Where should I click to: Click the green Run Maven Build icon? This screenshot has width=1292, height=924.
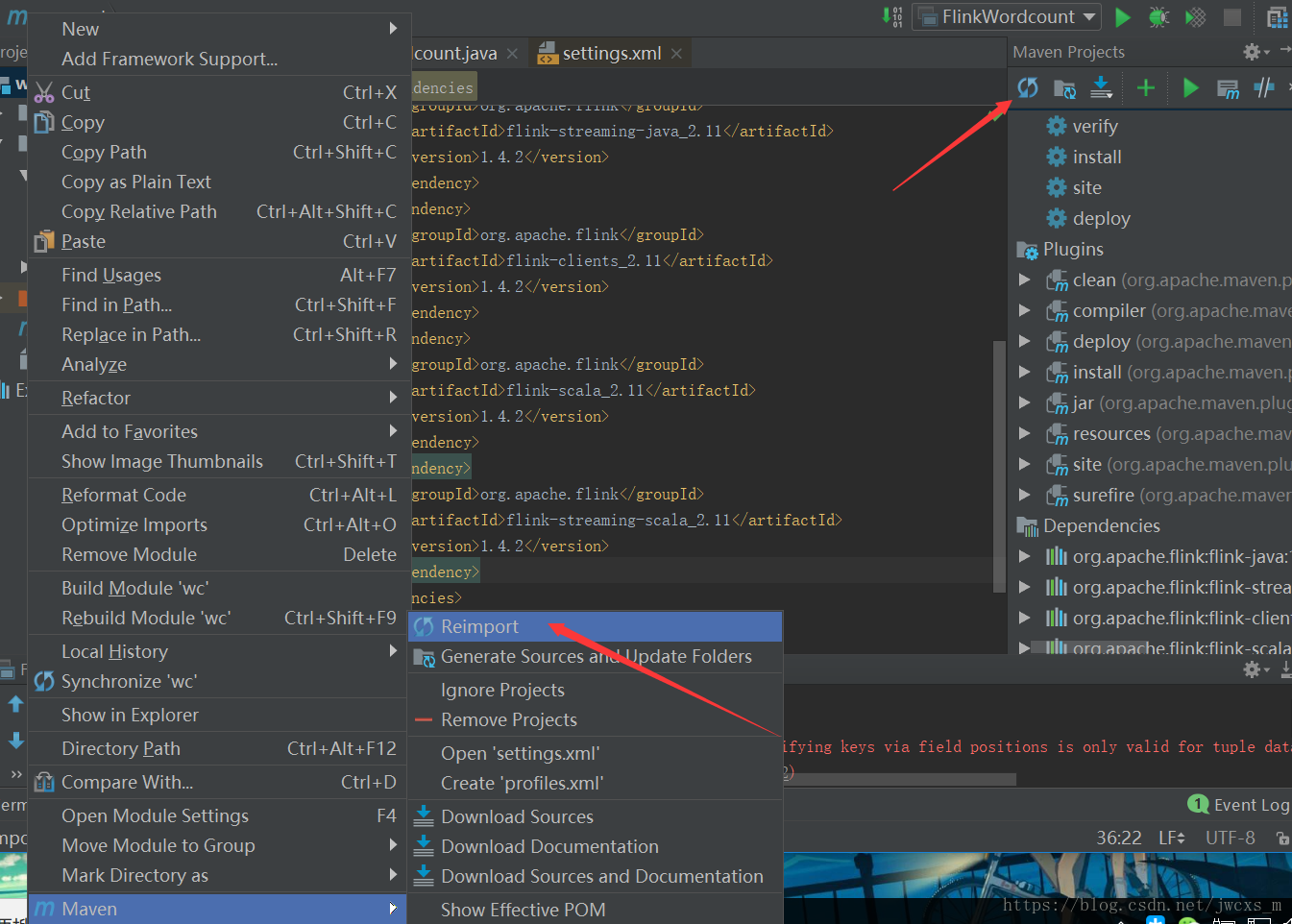pyautogui.click(x=1190, y=88)
